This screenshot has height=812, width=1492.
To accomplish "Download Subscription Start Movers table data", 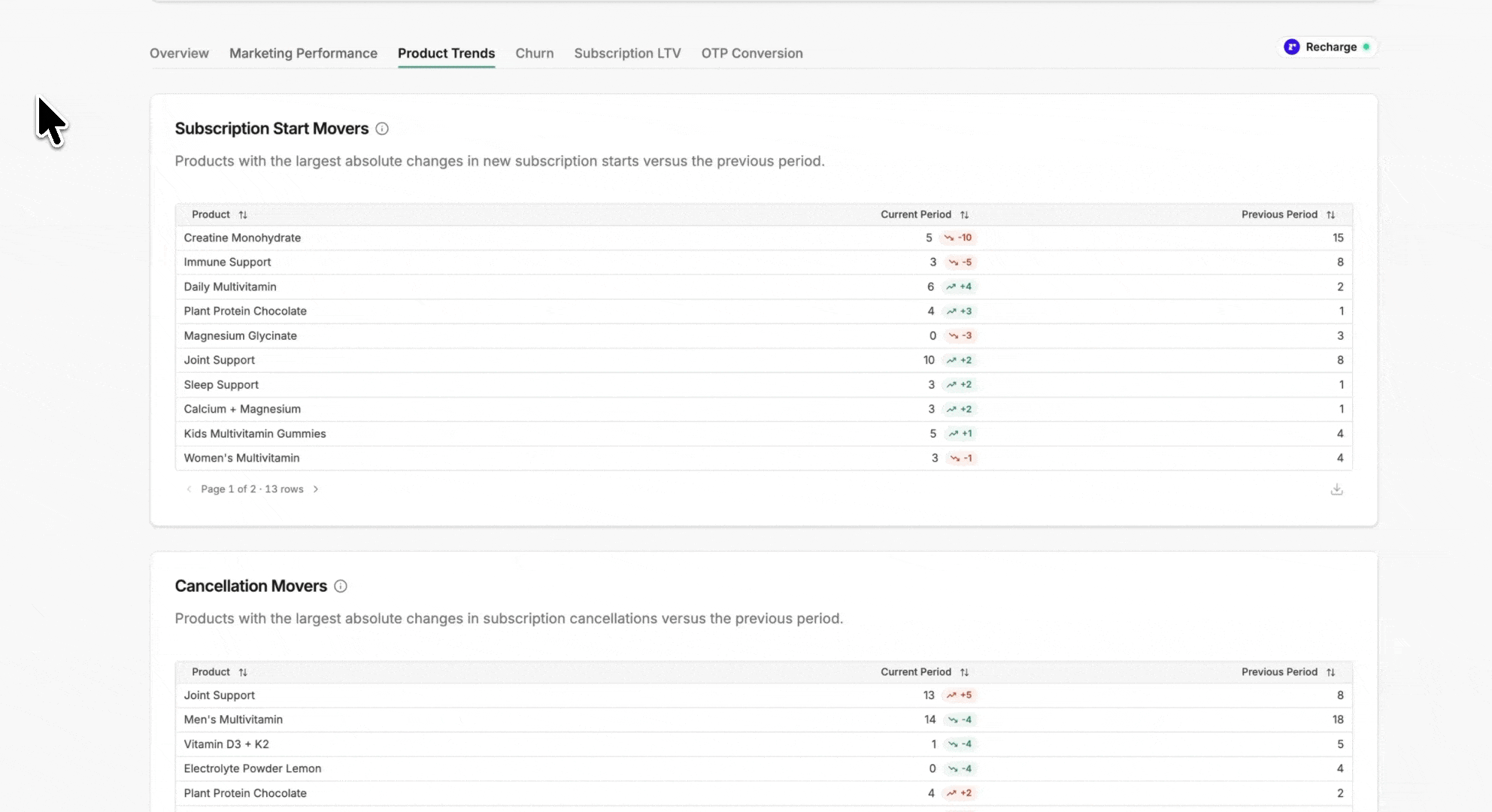I will pos(1336,489).
